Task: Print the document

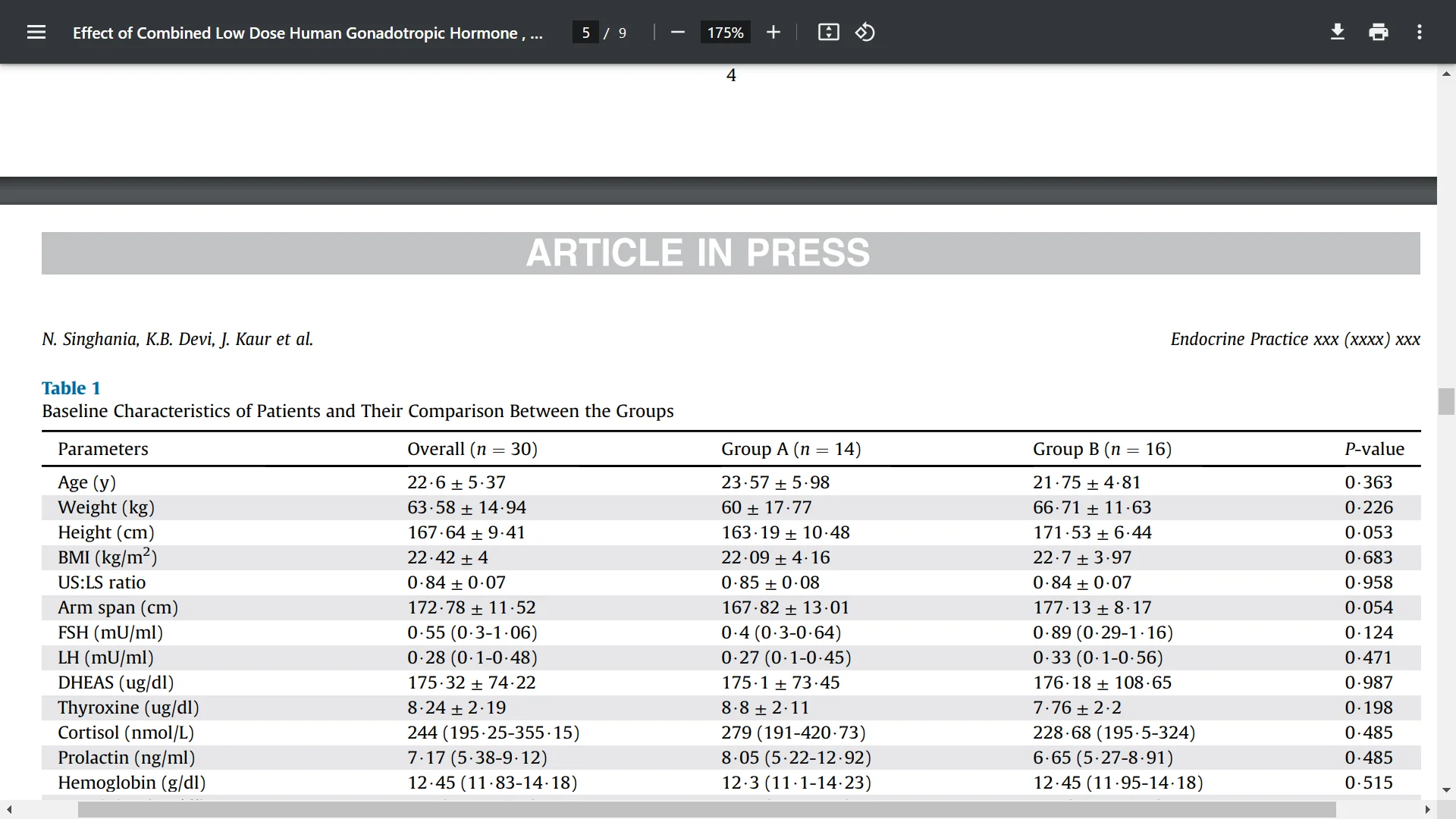Action: (x=1379, y=33)
